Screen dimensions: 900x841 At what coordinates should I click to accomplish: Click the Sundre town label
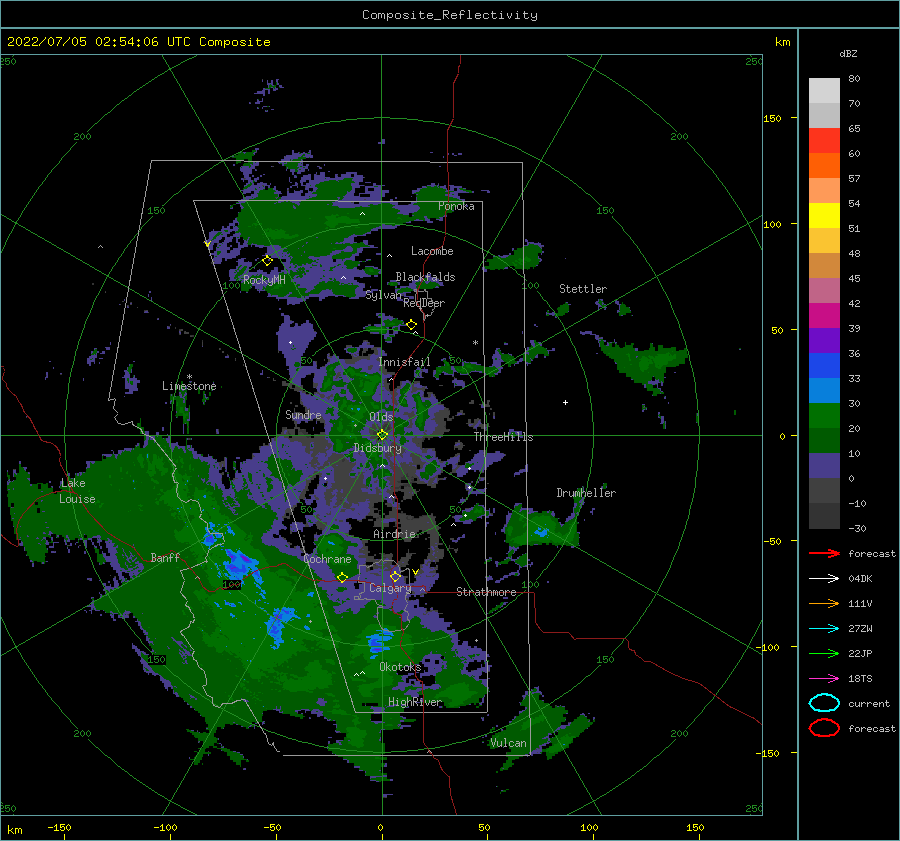[x=303, y=414]
